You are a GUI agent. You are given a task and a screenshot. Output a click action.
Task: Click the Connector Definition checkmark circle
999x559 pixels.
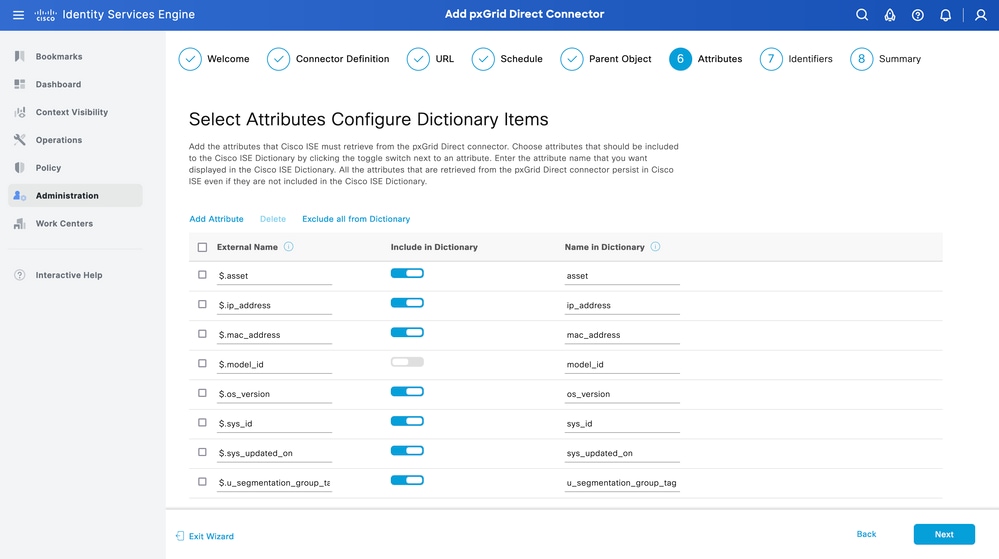coord(278,59)
